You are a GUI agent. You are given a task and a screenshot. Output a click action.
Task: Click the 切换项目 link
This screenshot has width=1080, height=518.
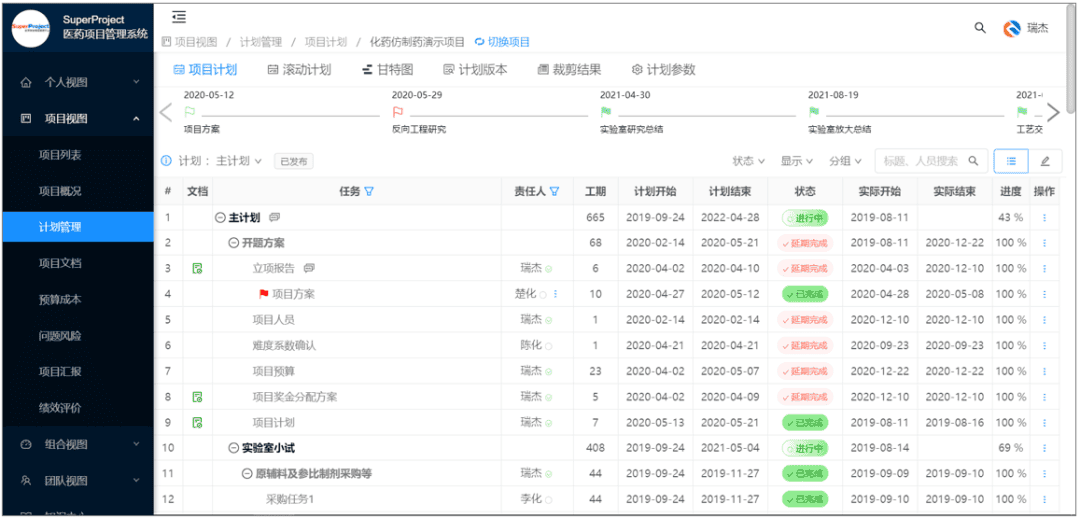point(502,41)
